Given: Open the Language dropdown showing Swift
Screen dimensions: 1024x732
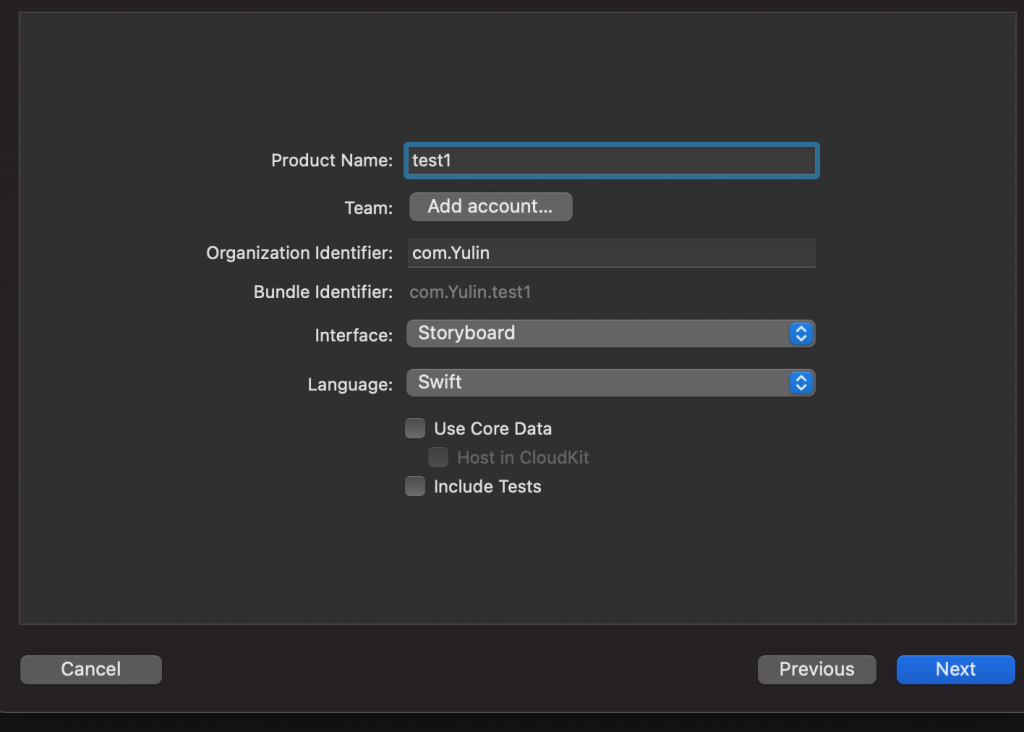Looking at the screenshot, I should (598, 383).
